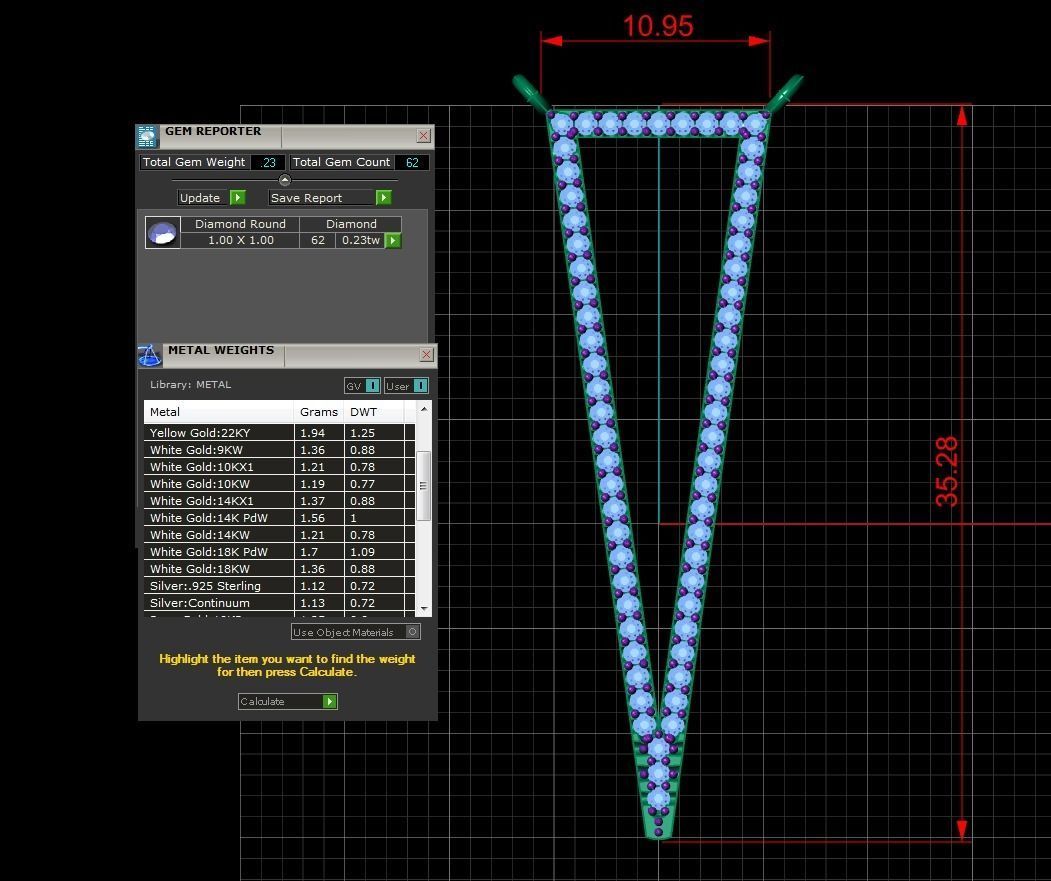Collapse the Gem Reporter using round arrow handle
Viewport: 1051px width, 881px height.
coord(285,180)
